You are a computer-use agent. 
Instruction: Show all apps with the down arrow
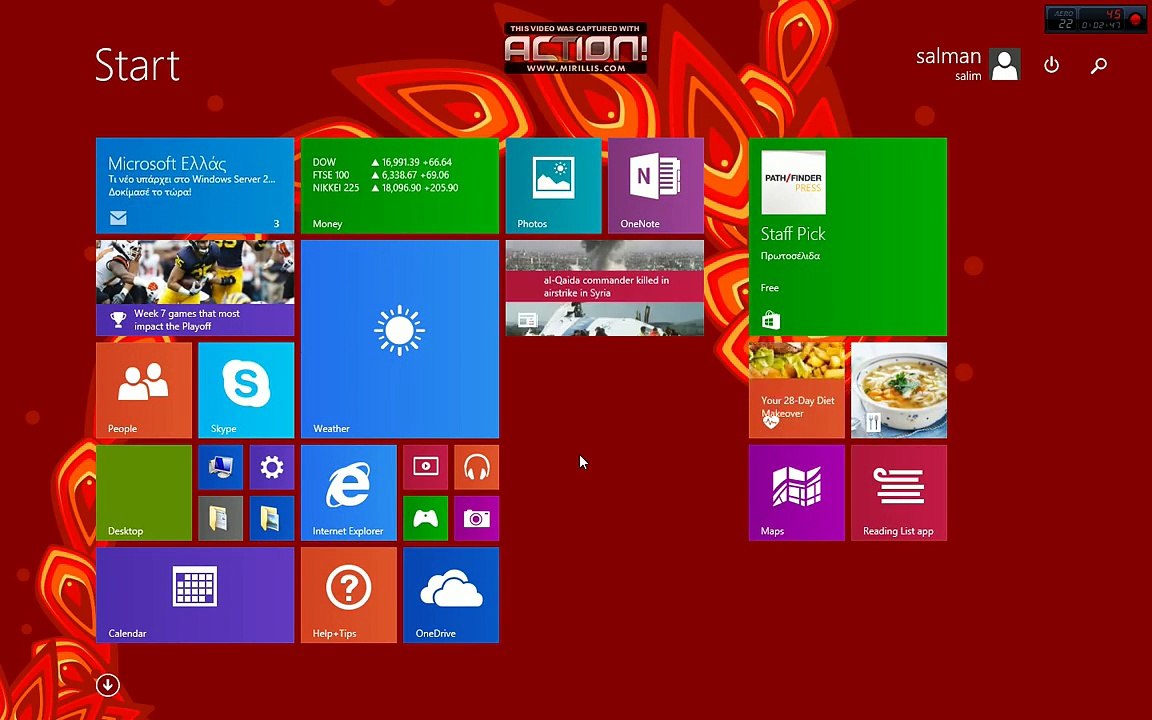[x=108, y=685]
